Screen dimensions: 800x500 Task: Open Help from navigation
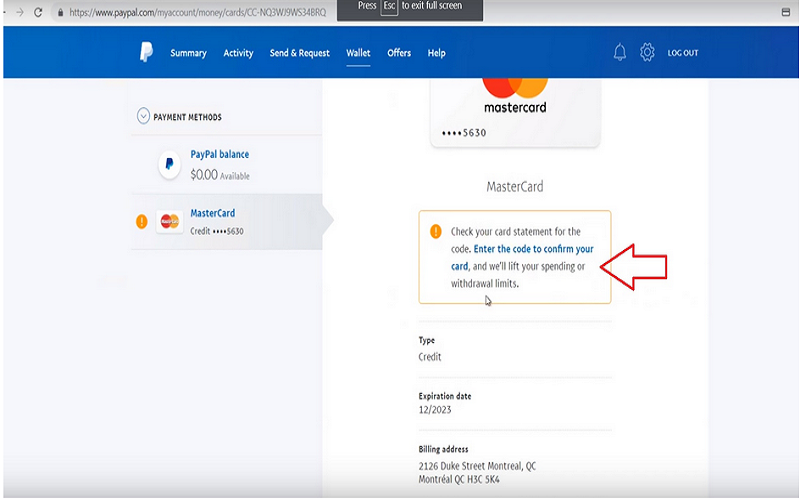(436, 53)
